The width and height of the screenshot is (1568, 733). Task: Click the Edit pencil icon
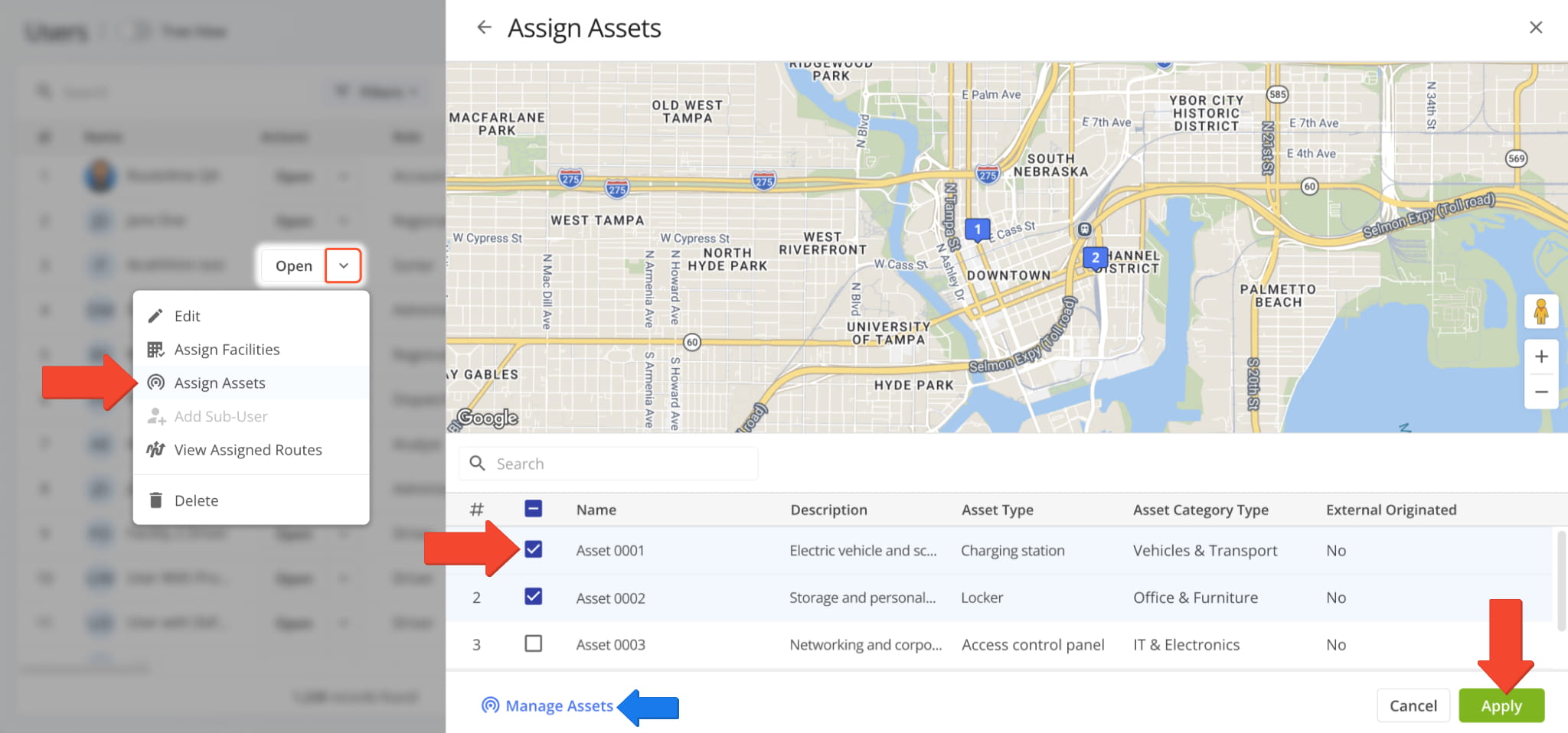tap(155, 316)
